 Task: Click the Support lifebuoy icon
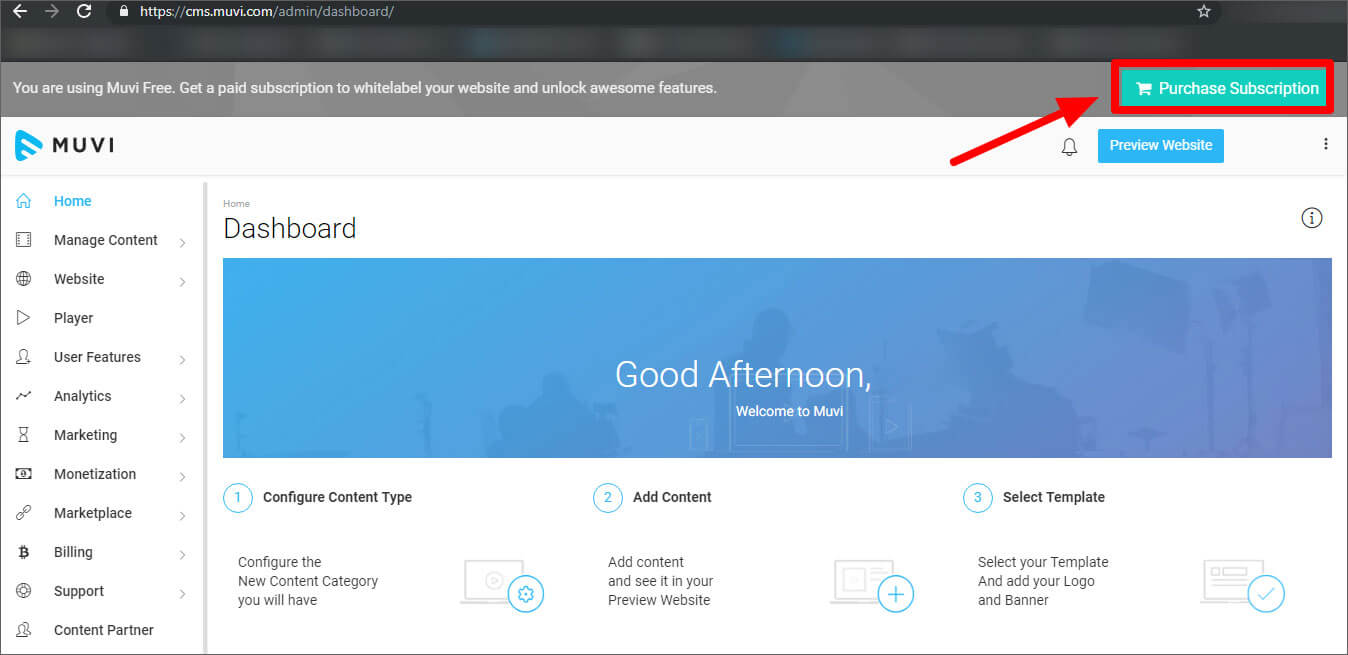coord(23,591)
